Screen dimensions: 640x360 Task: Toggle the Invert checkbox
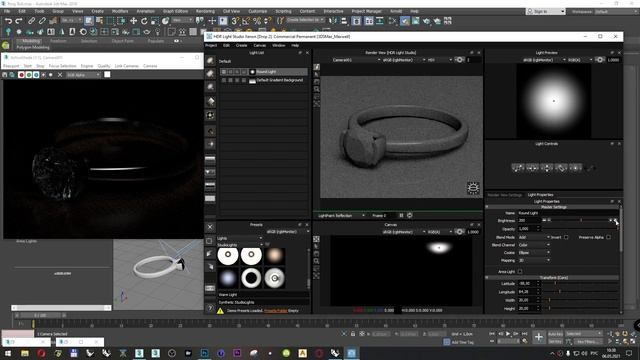tap(566, 237)
